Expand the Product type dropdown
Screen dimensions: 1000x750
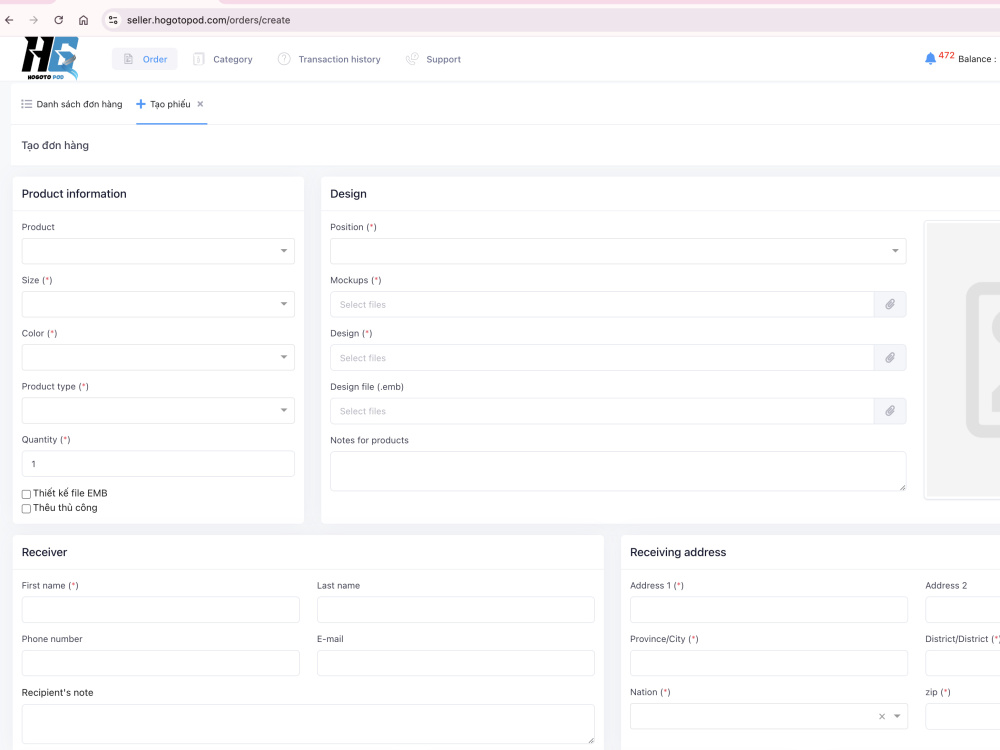pos(158,410)
